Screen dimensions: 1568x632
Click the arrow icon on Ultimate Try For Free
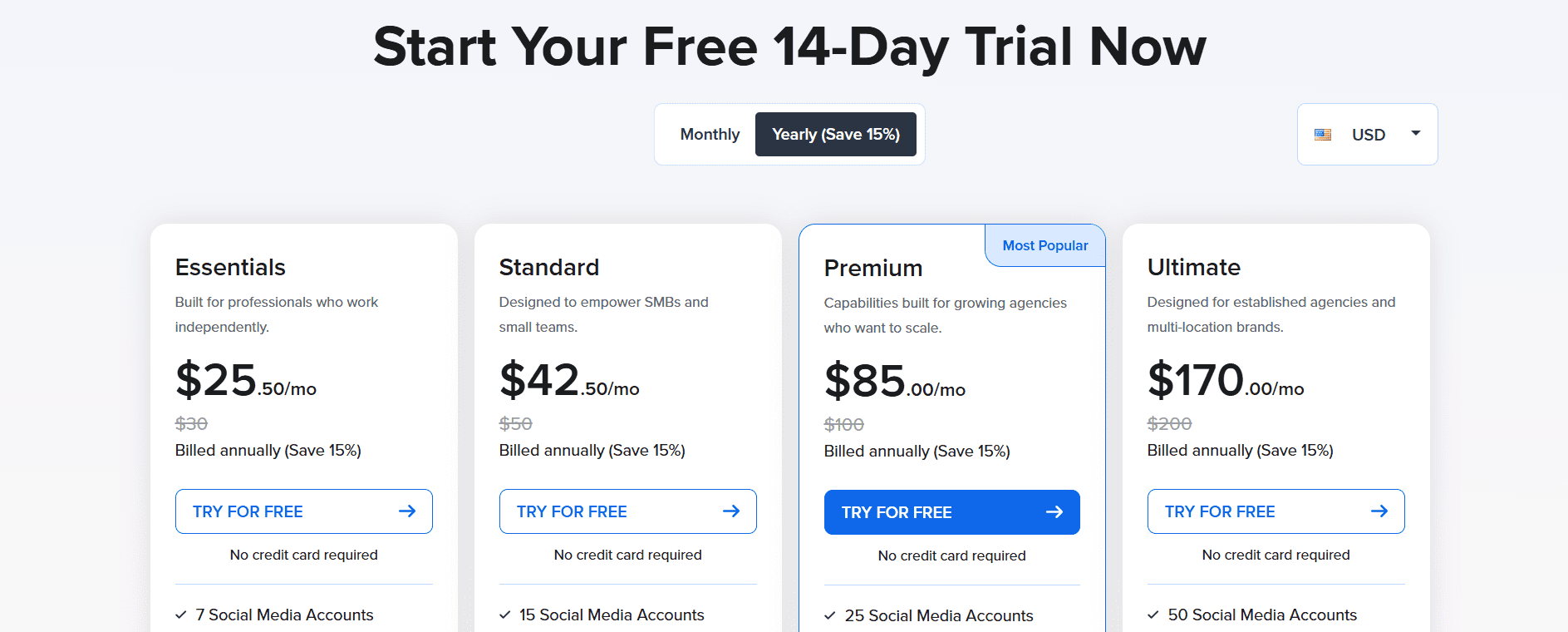1379,511
